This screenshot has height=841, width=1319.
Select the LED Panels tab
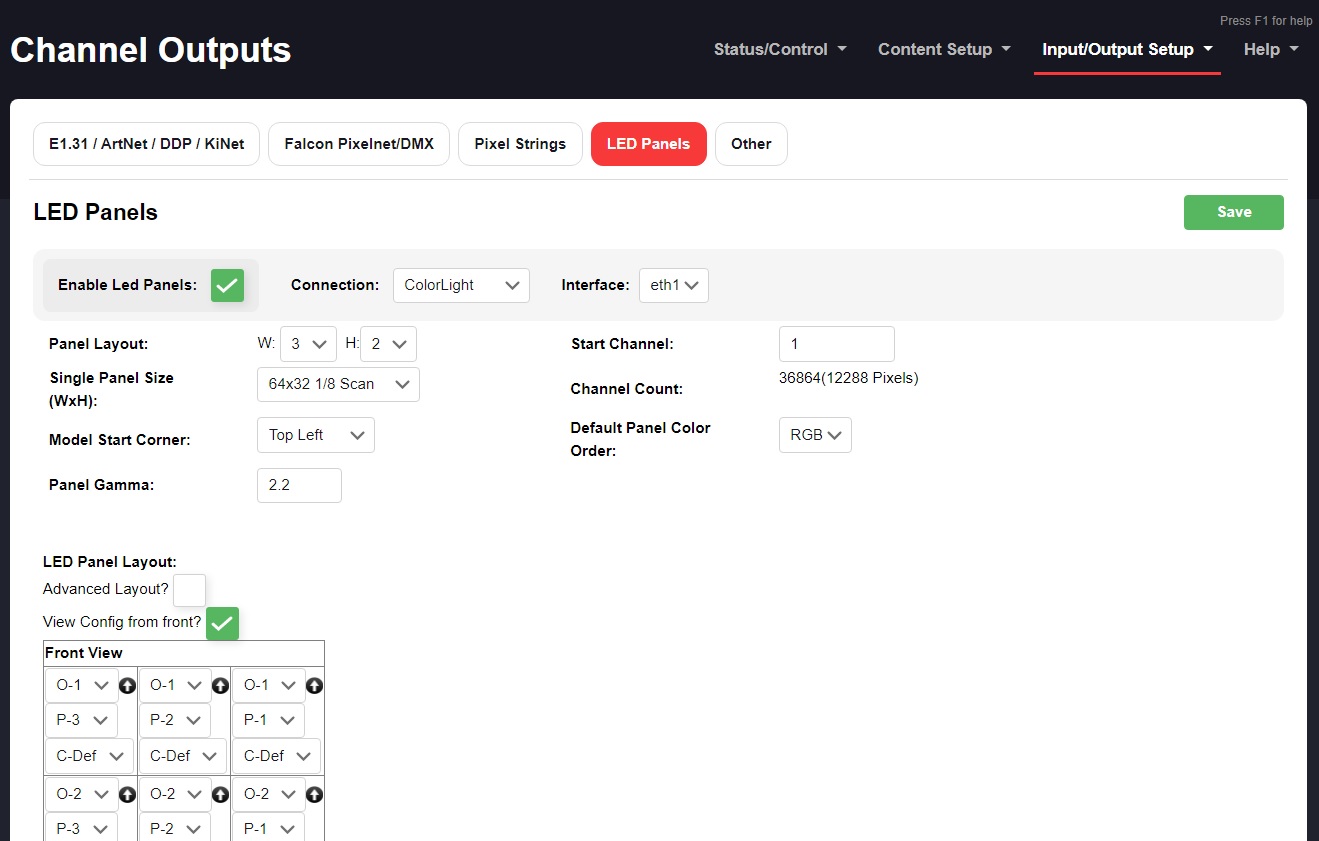[x=649, y=144]
